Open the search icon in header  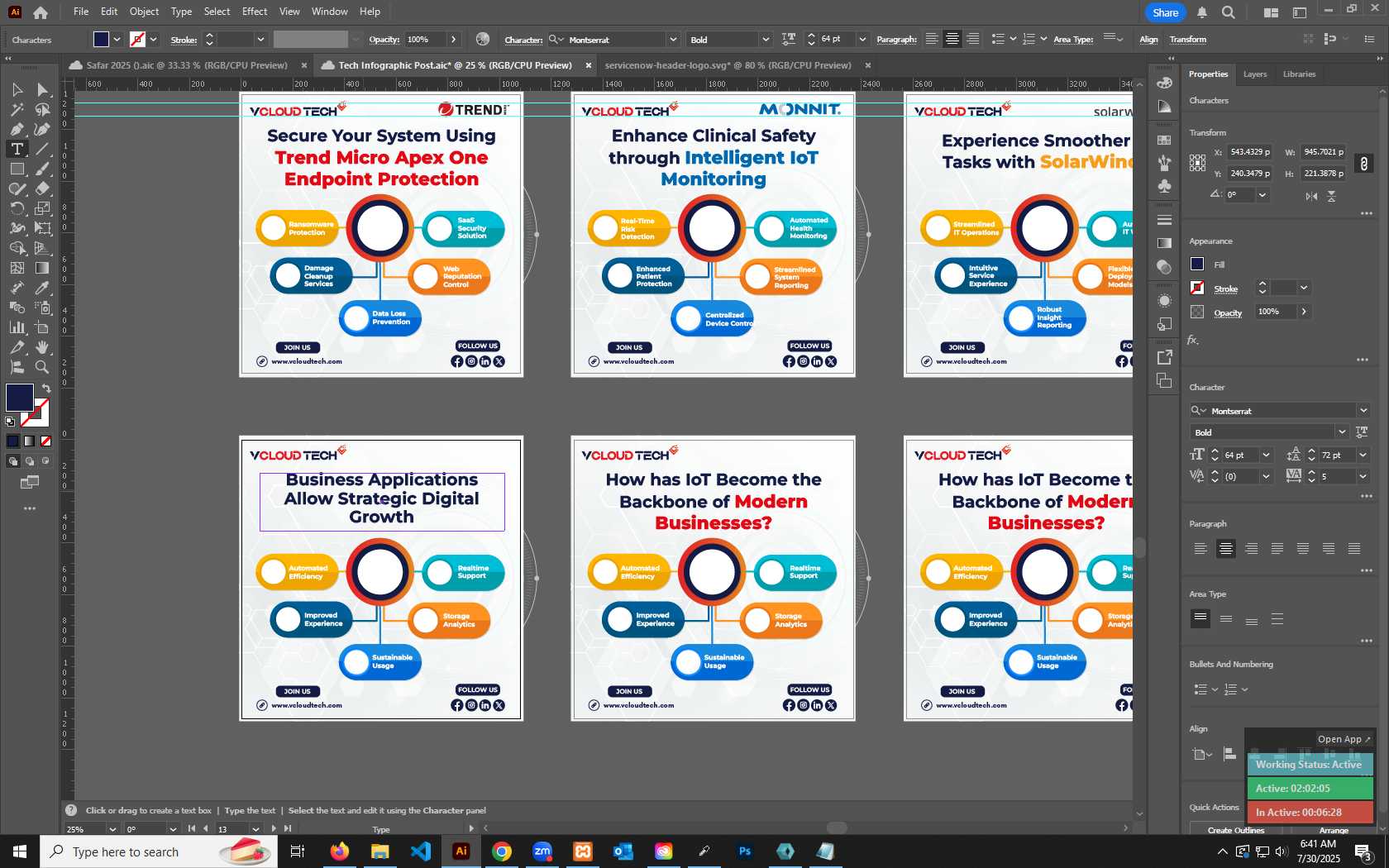pyautogui.click(x=1229, y=12)
